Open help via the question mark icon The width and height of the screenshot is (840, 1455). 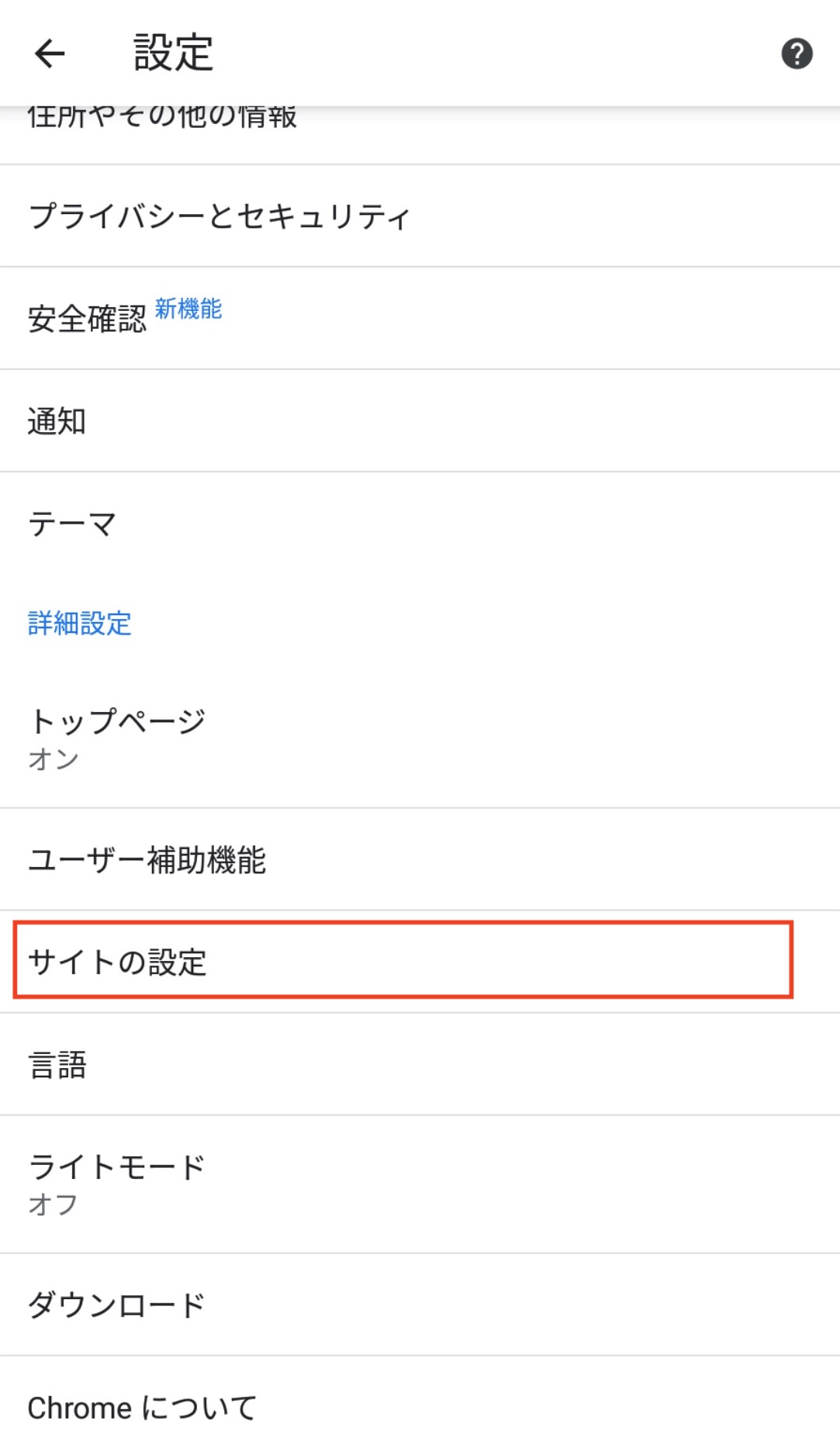click(x=797, y=54)
